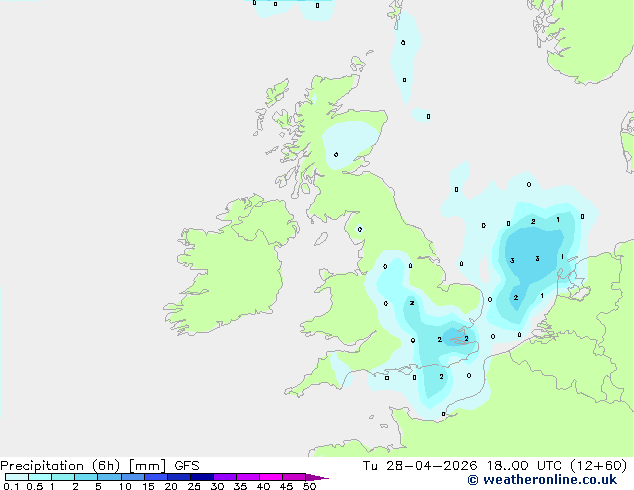Select the 2 mm legend color box
Image resolution: width=634 pixels, height=490 pixels.
point(86,477)
